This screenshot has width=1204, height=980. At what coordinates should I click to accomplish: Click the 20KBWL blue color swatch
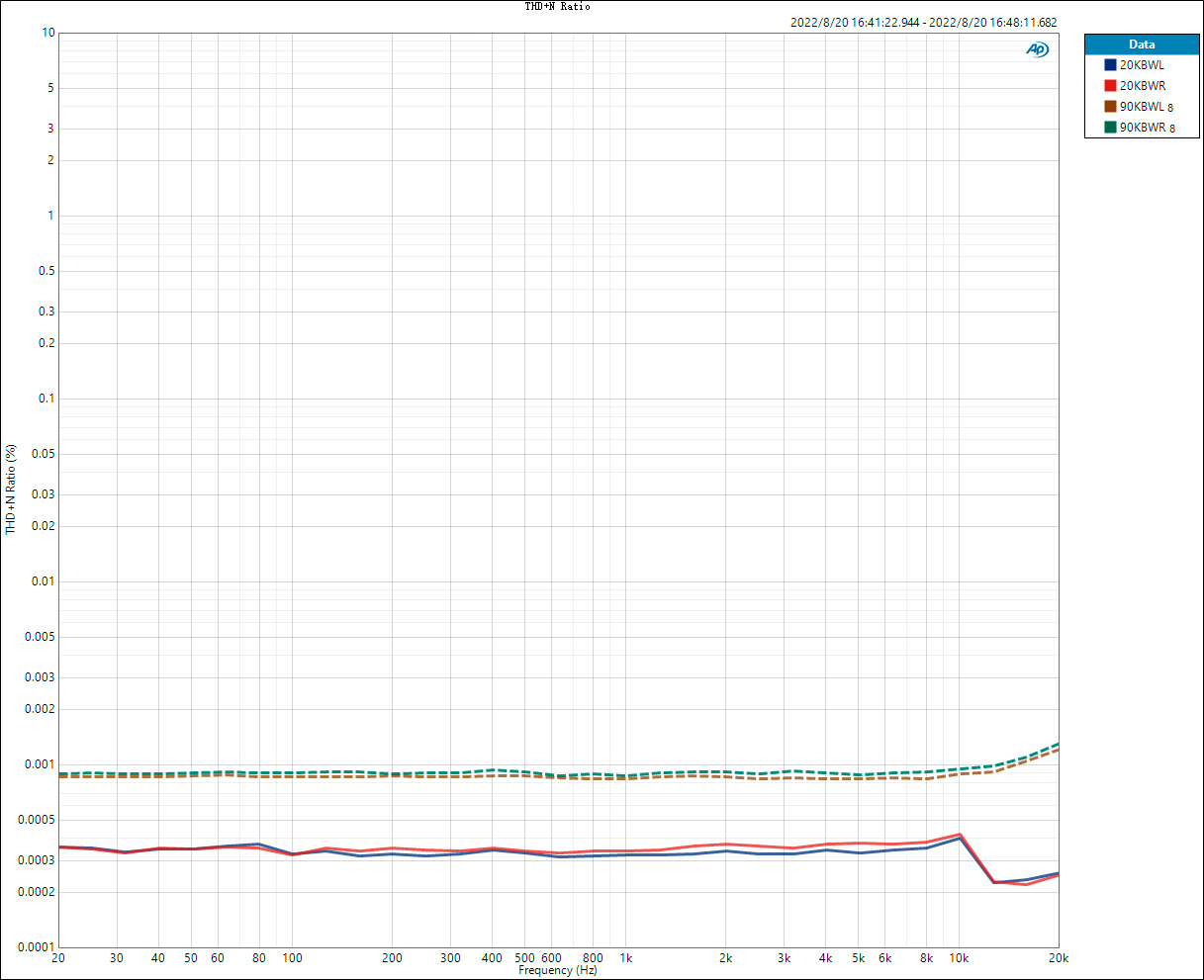1110,64
